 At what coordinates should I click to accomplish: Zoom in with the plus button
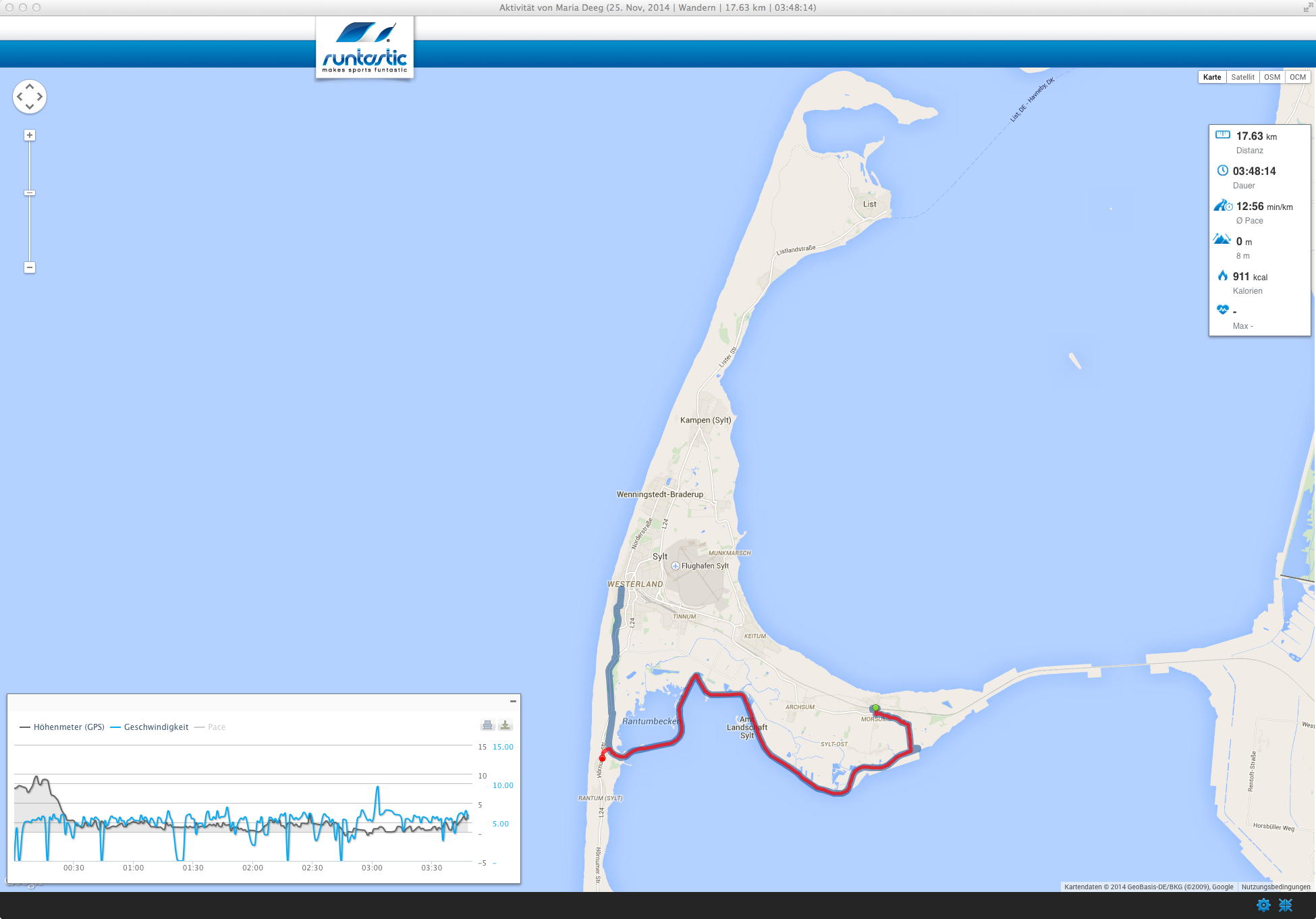tap(30, 135)
